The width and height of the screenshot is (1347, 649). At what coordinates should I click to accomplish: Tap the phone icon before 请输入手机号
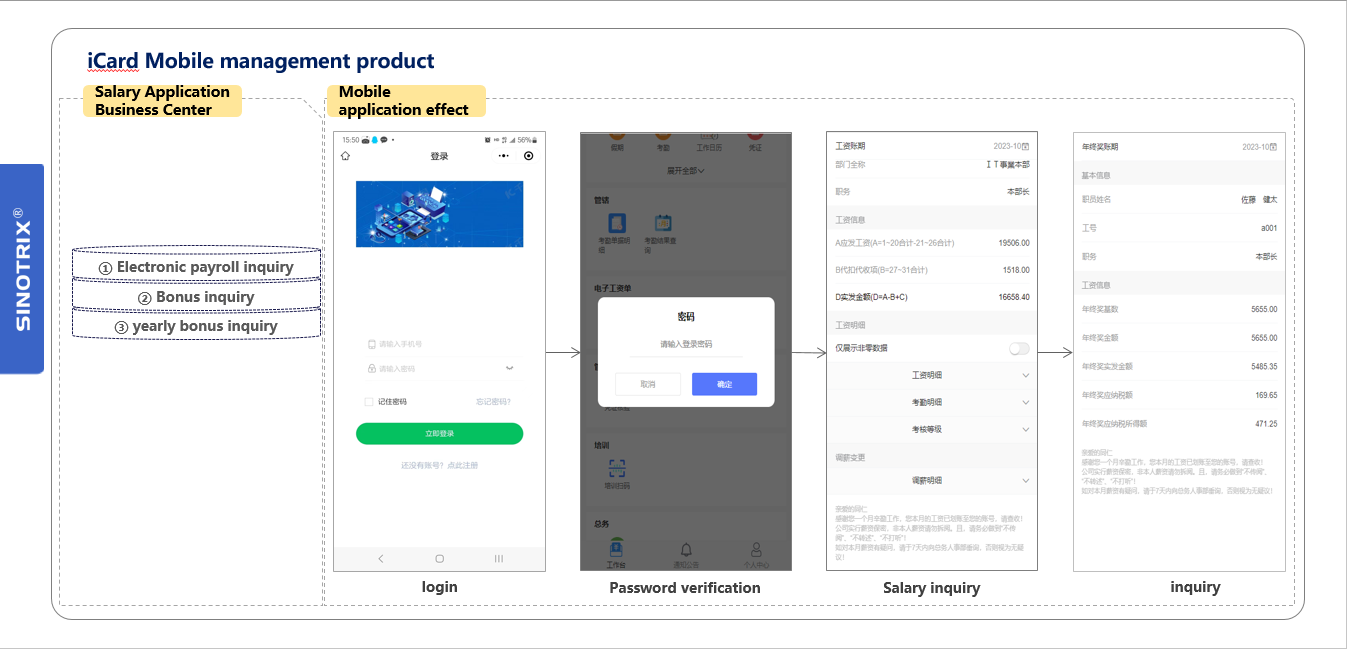(372, 344)
